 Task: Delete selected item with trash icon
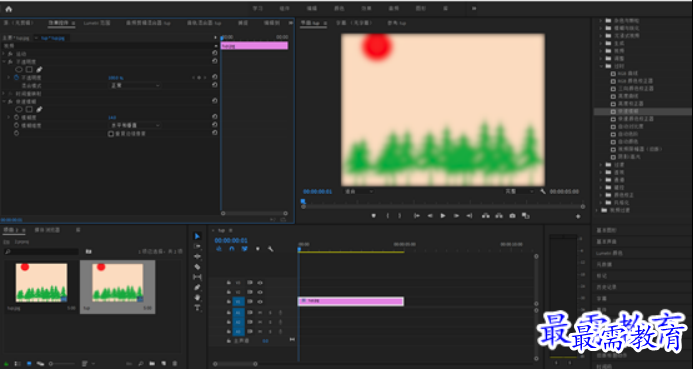pos(175,364)
